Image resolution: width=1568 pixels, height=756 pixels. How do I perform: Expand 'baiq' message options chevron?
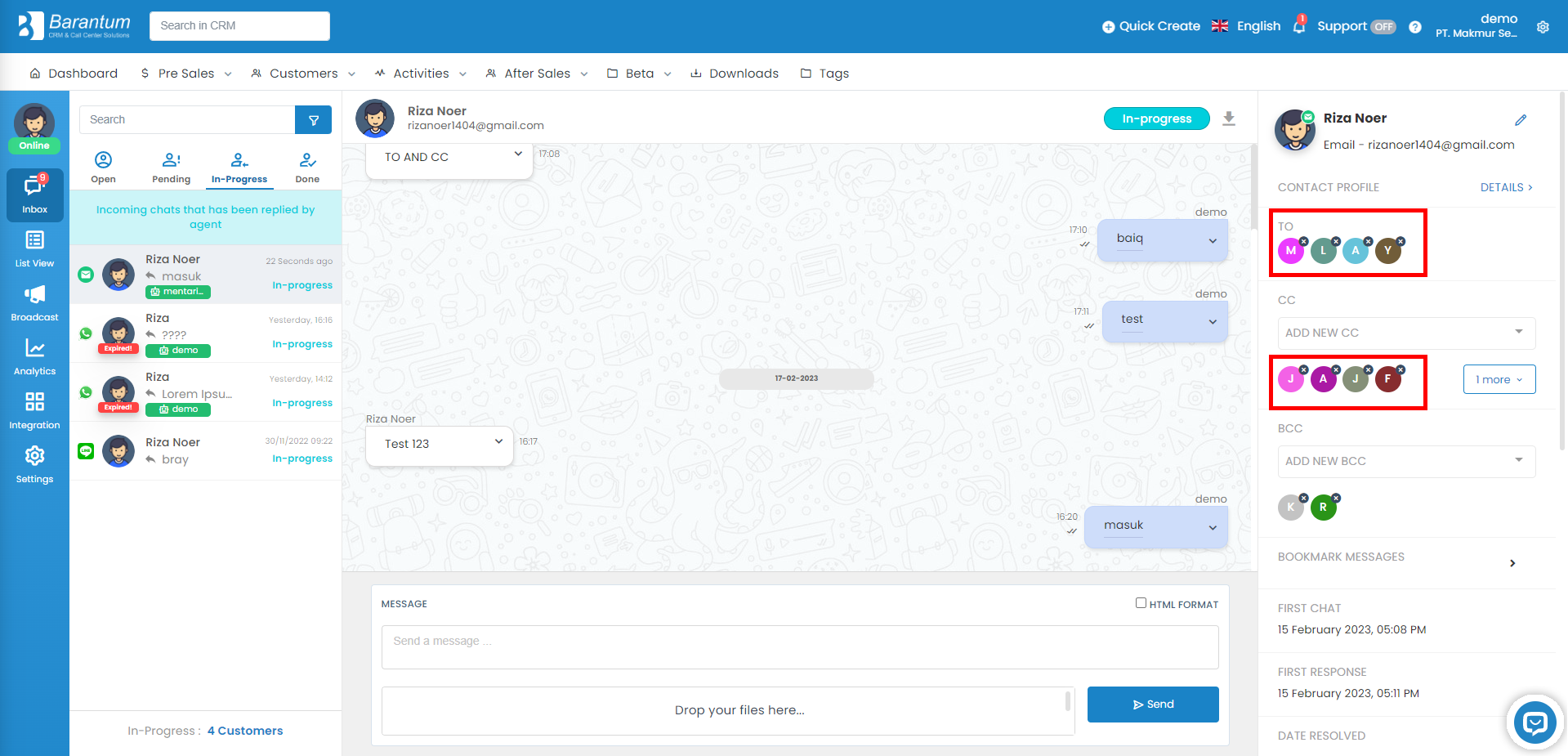(x=1213, y=241)
